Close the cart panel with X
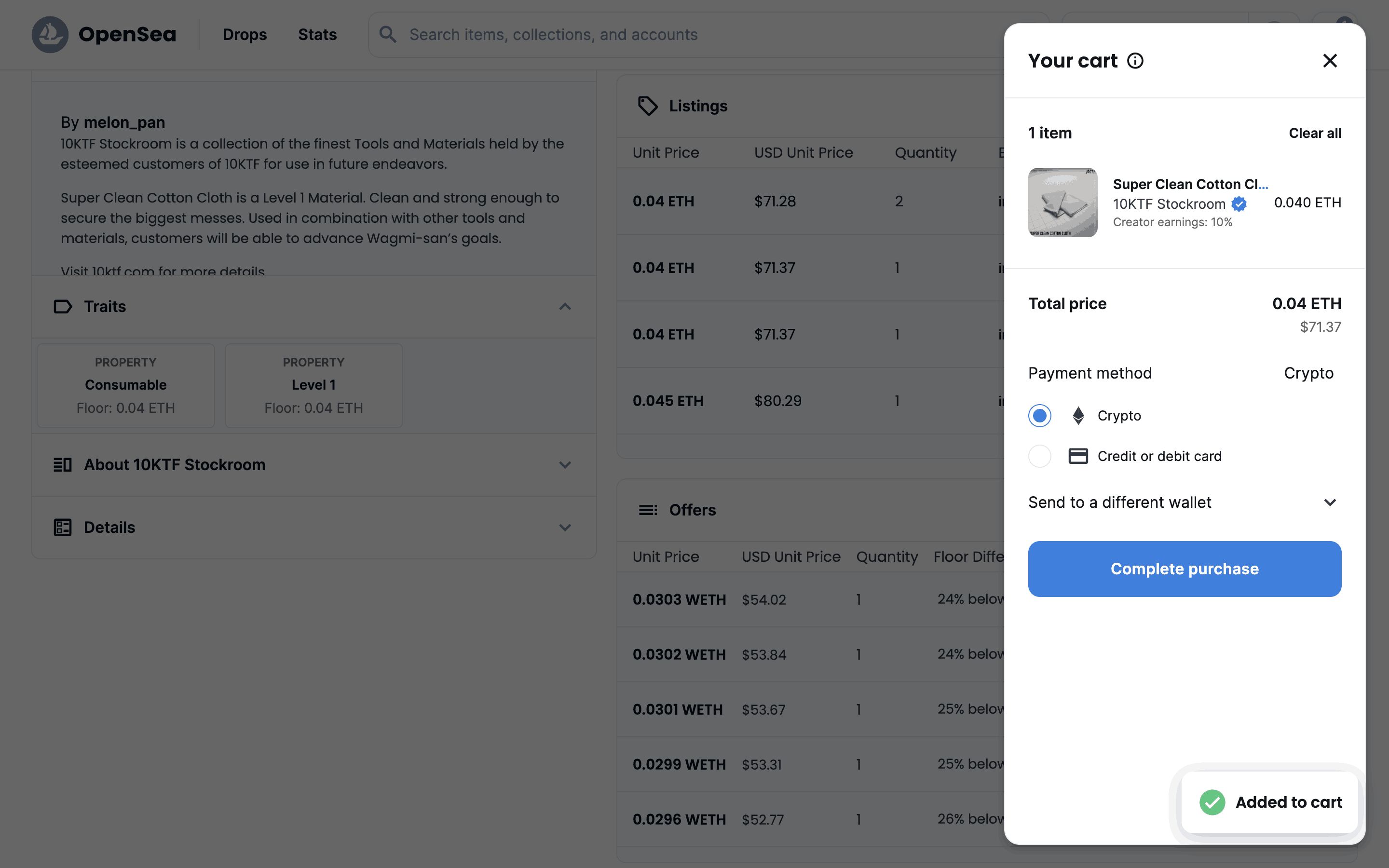Image resolution: width=1389 pixels, height=868 pixels. pyautogui.click(x=1329, y=61)
